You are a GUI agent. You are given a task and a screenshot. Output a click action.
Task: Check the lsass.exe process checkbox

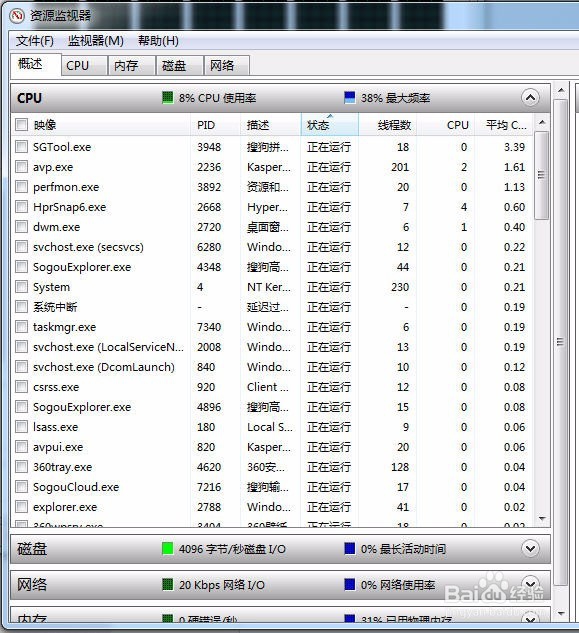coord(21,427)
